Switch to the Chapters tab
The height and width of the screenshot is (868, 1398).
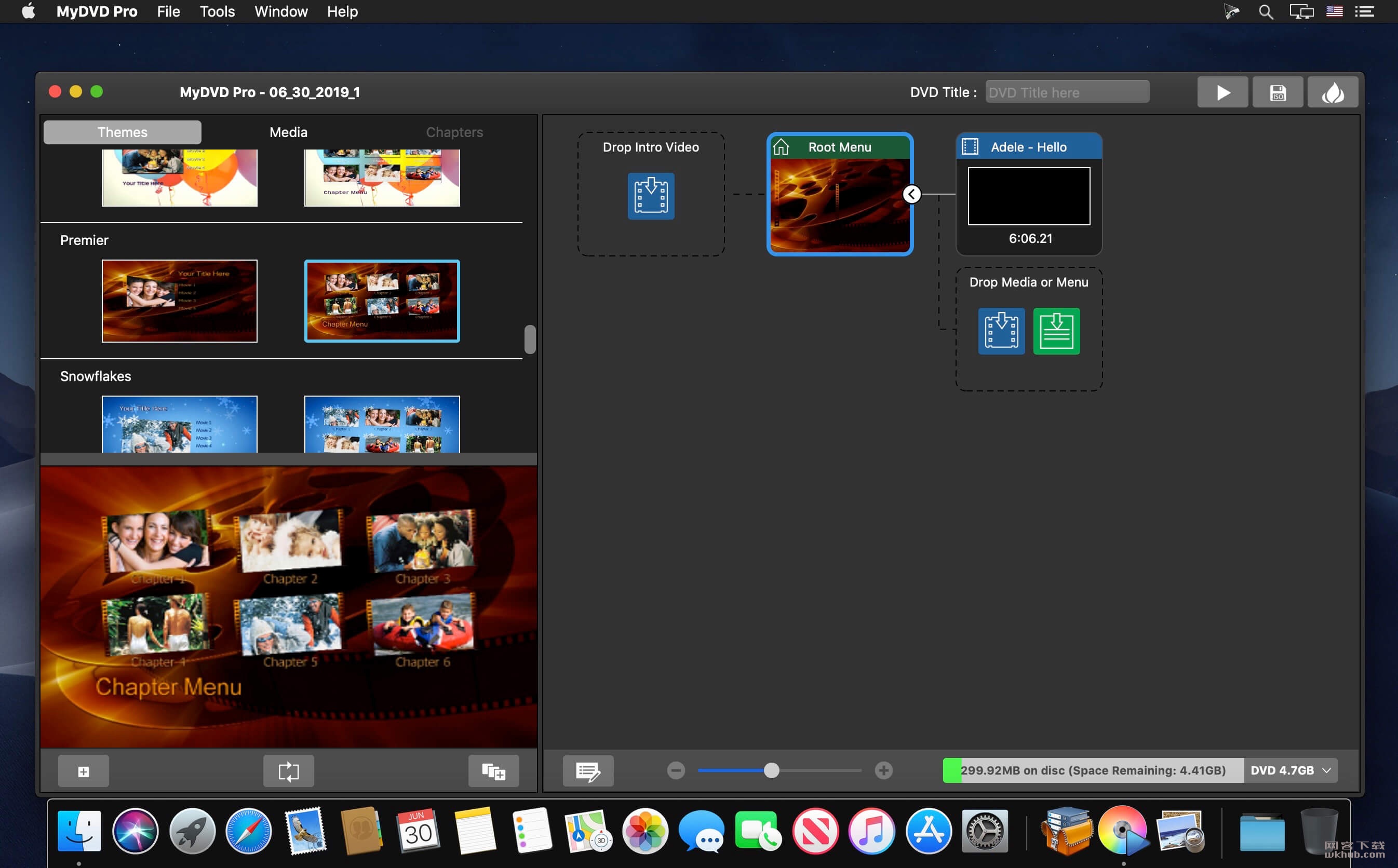454,132
